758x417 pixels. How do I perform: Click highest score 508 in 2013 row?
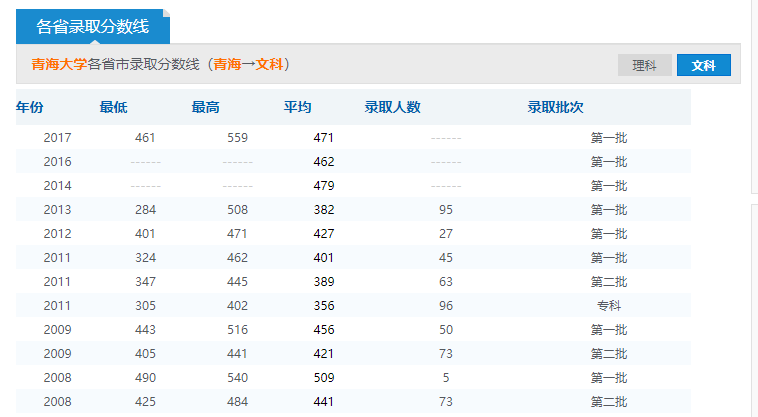[x=237, y=210]
